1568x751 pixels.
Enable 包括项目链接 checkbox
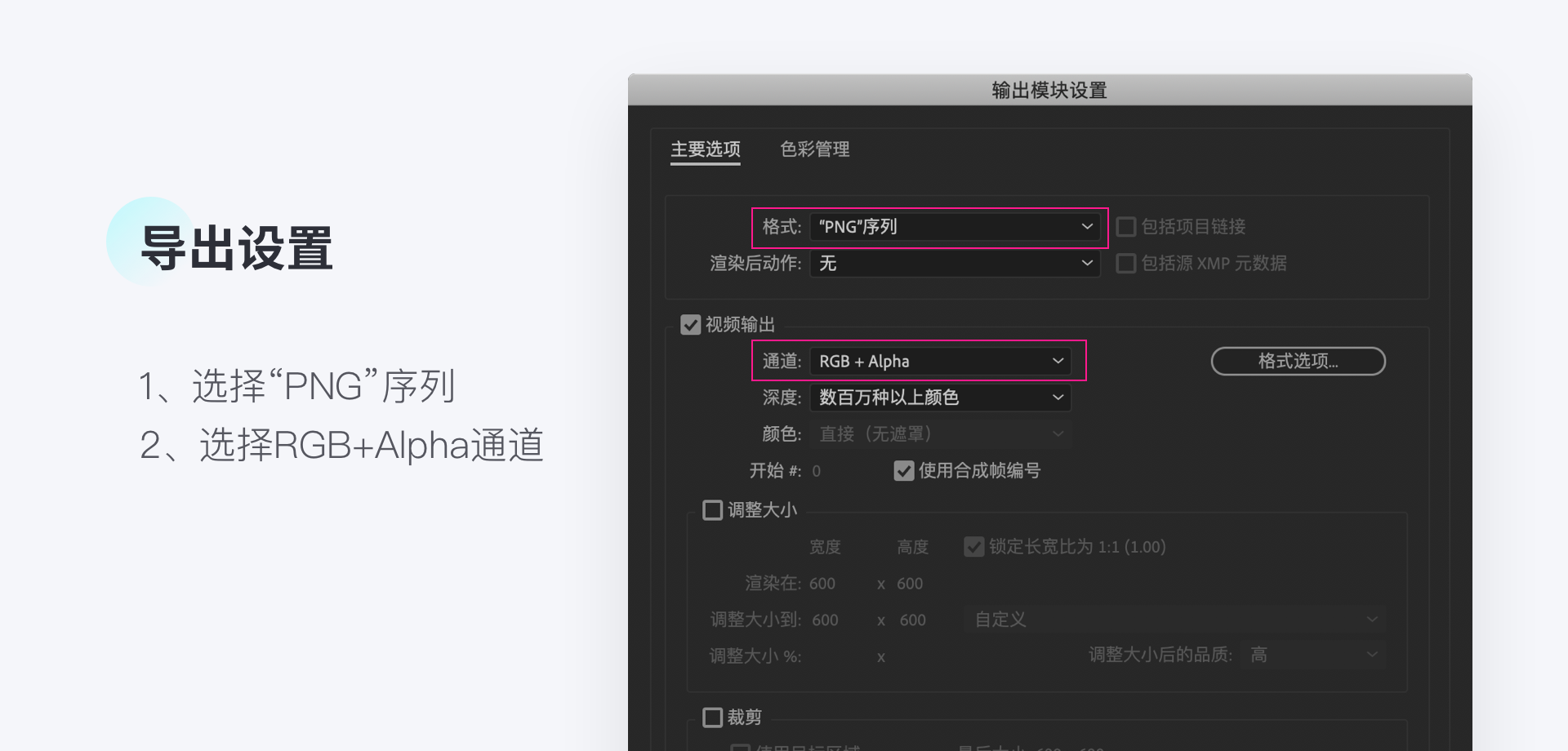pos(1126,227)
